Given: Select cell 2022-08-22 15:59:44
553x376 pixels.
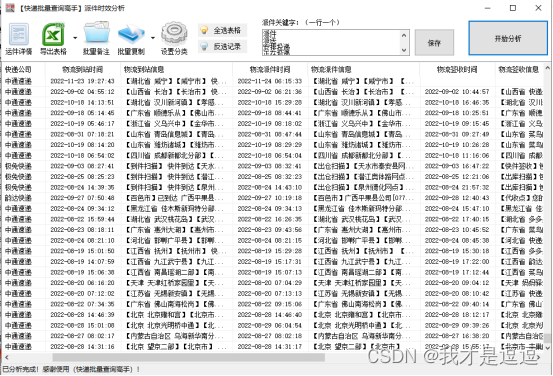Looking at the screenshot, I should 83,219.
